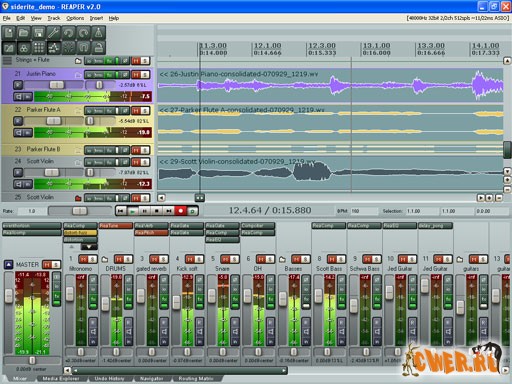Click the BPM tempo input field
Image resolution: width=512 pixels, height=384 pixels.
pyautogui.click(x=364, y=211)
